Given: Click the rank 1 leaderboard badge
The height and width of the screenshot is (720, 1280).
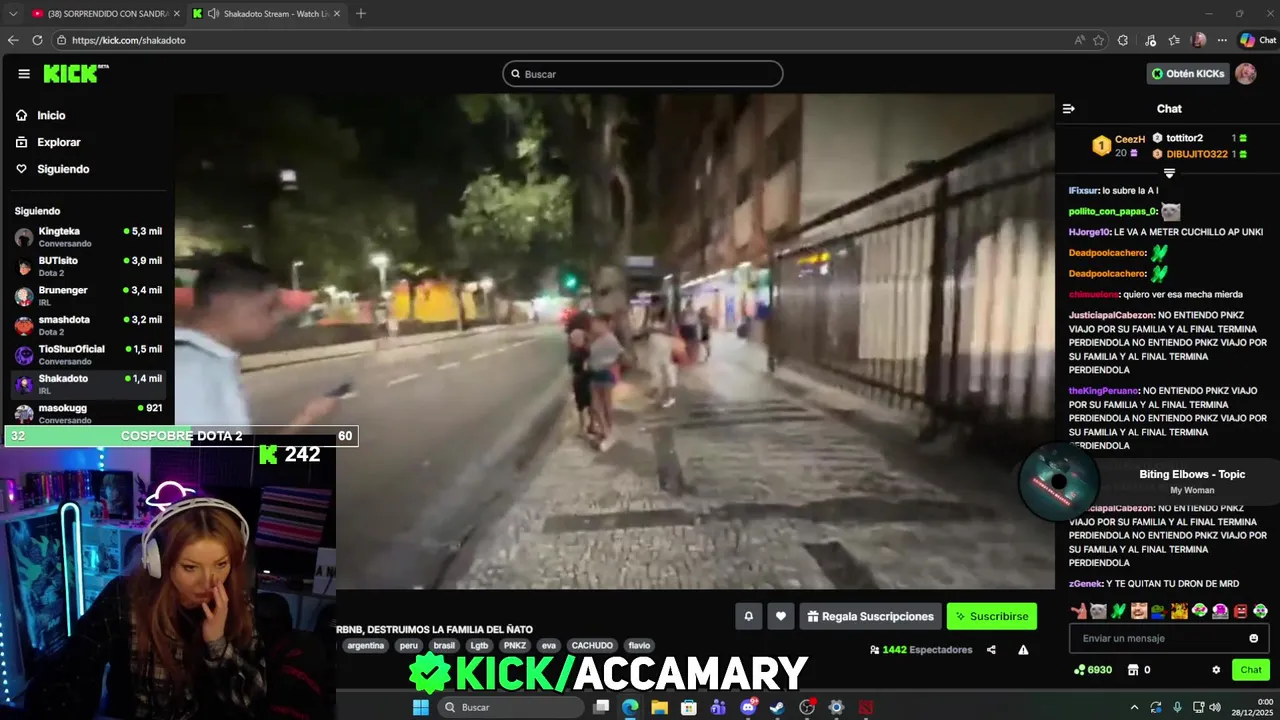Looking at the screenshot, I should 1101,145.
